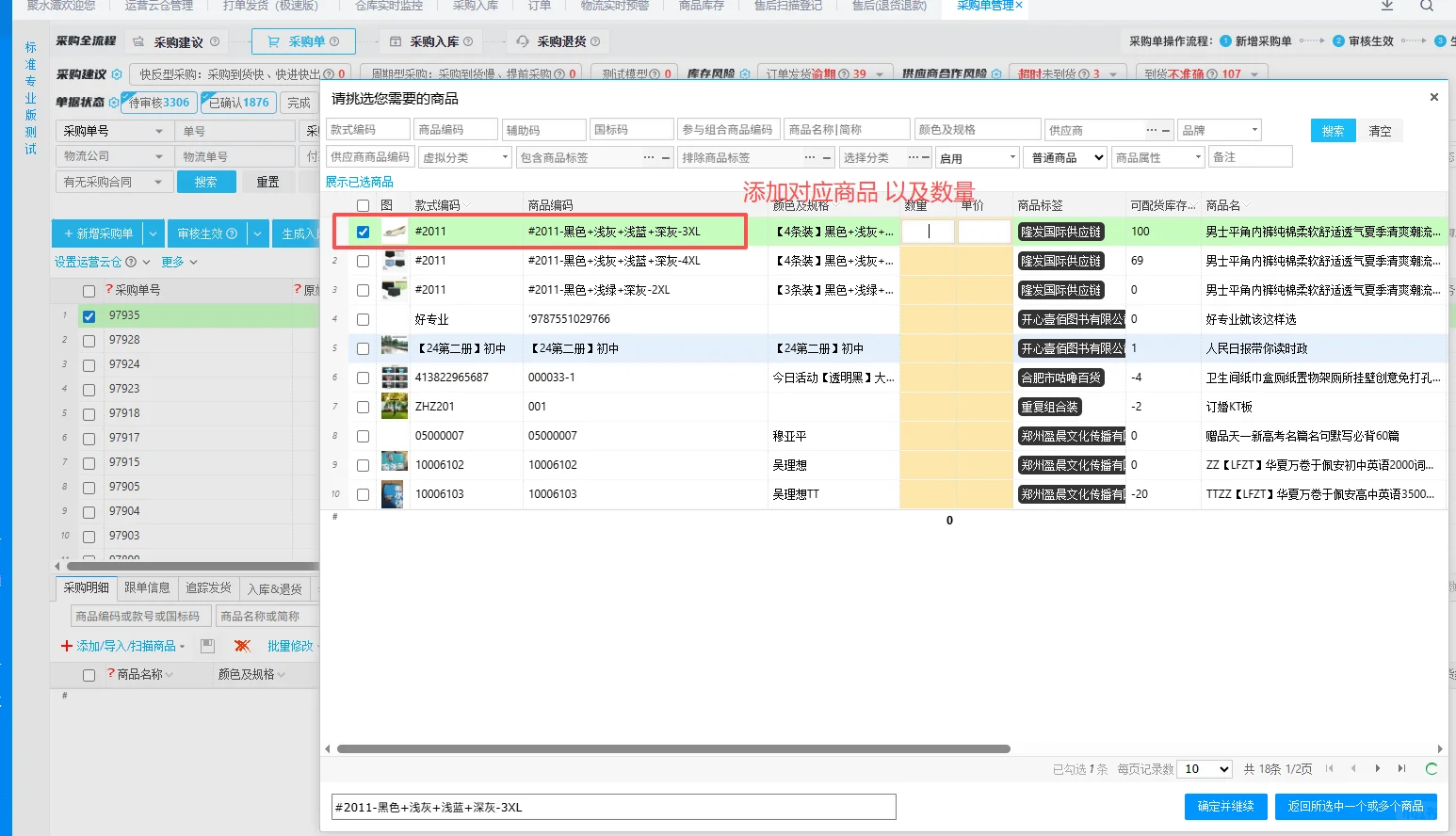Screen dimensions: 1456x836
Task: Open the 普通商品 type dropdown
Action: click(1065, 157)
